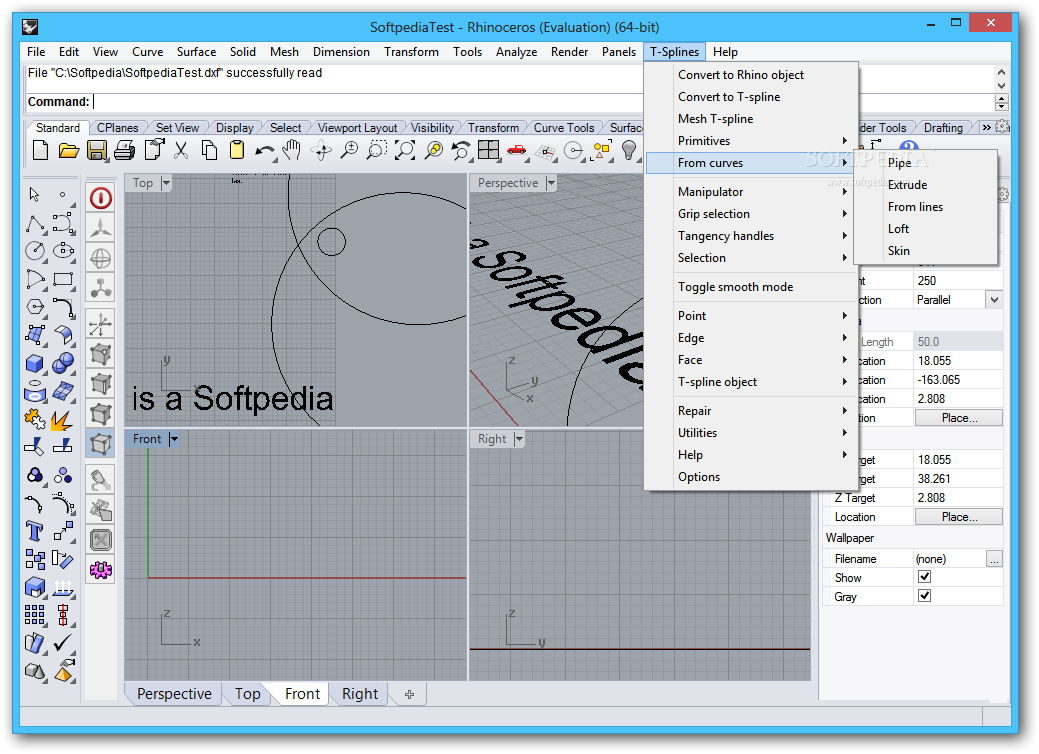The height and width of the screenshot is (754, 1039).
Task: Choose Zoom Window tool with dashed rectangle
Action: (376, 150)
